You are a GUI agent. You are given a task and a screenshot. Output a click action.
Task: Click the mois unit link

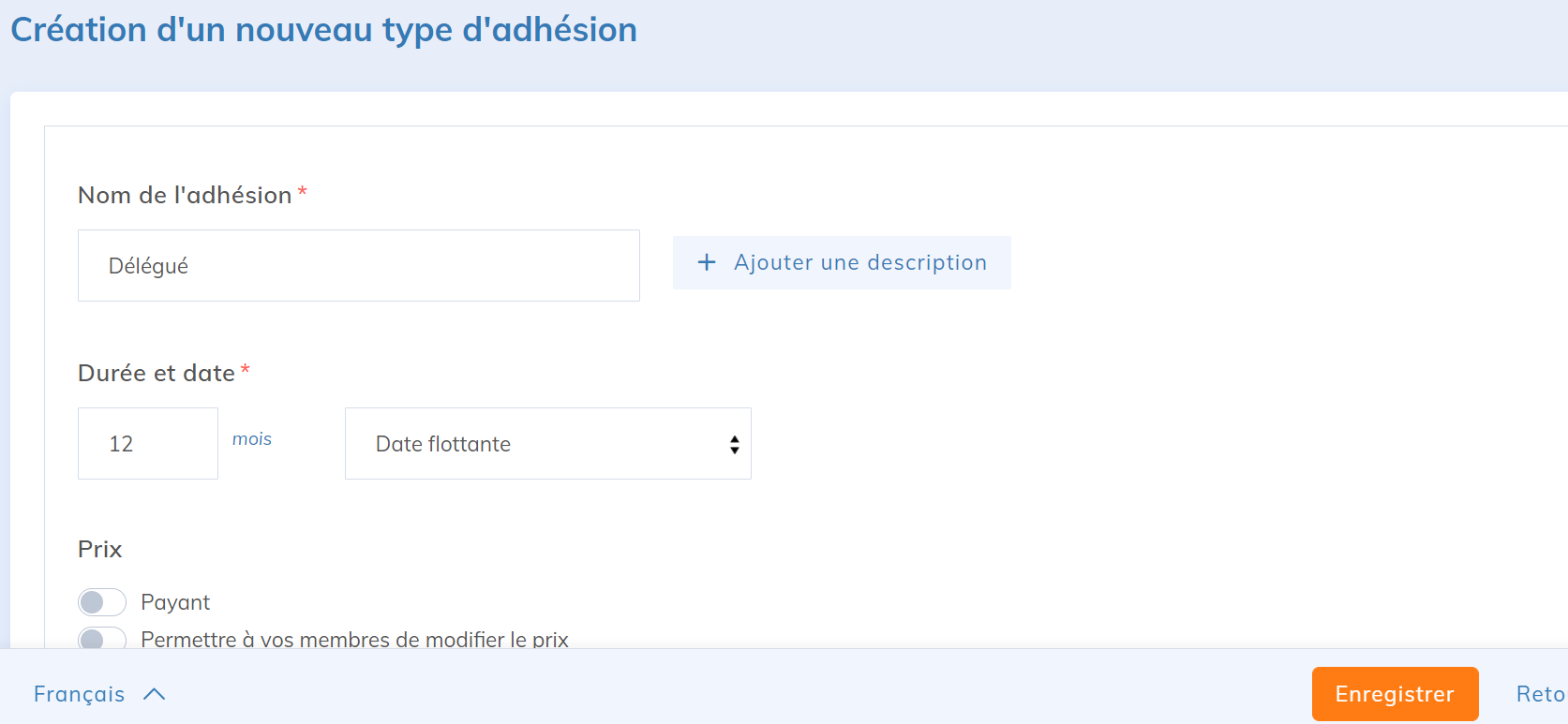click(x=252, y=439)
